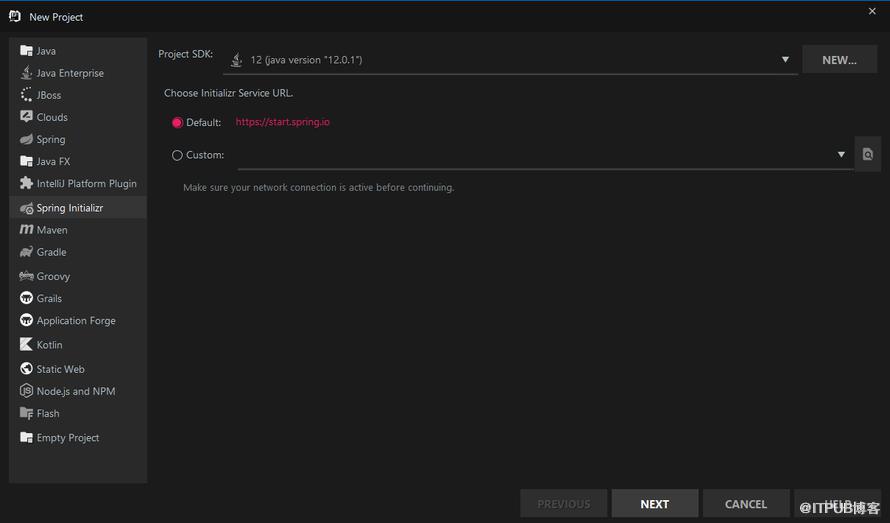Screen dimensions: 890x523
Task: Click the Groovy icon
Action: pos(26,276)
